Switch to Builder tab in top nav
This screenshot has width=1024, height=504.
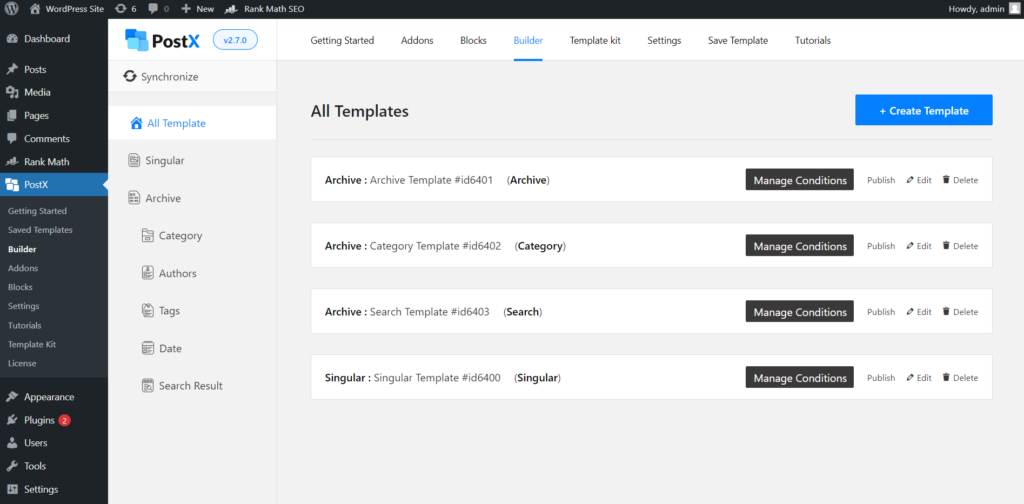[x=528, y=40]
